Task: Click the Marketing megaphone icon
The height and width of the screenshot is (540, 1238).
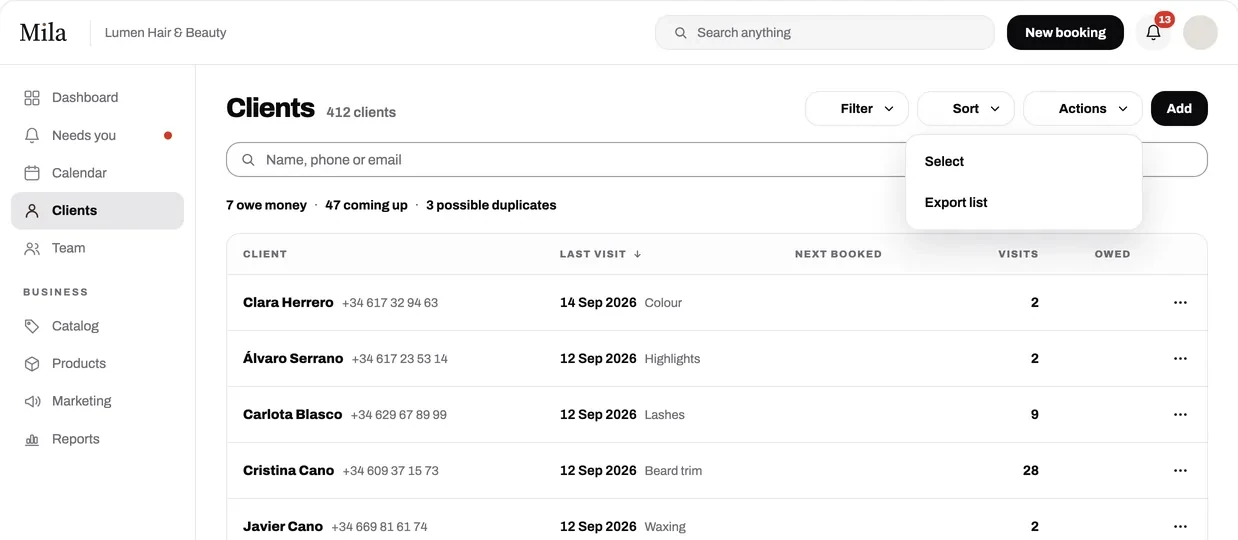Action: [32, 401]
